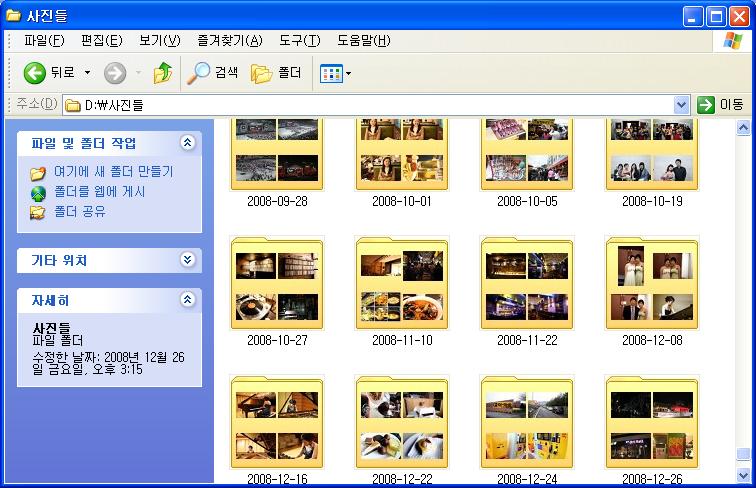Click the scrollbar down arrow
The height and width of the screenshot is (488, 756).
tap(743, 475)
